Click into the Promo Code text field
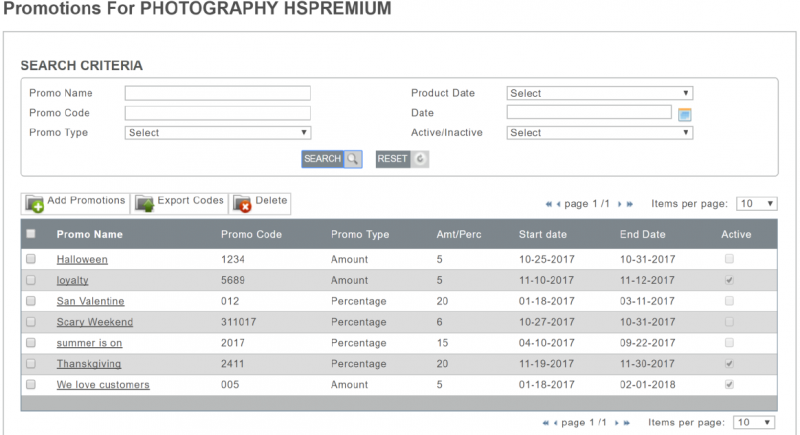Viewport: 800px width, 435px height. point(217,113)
